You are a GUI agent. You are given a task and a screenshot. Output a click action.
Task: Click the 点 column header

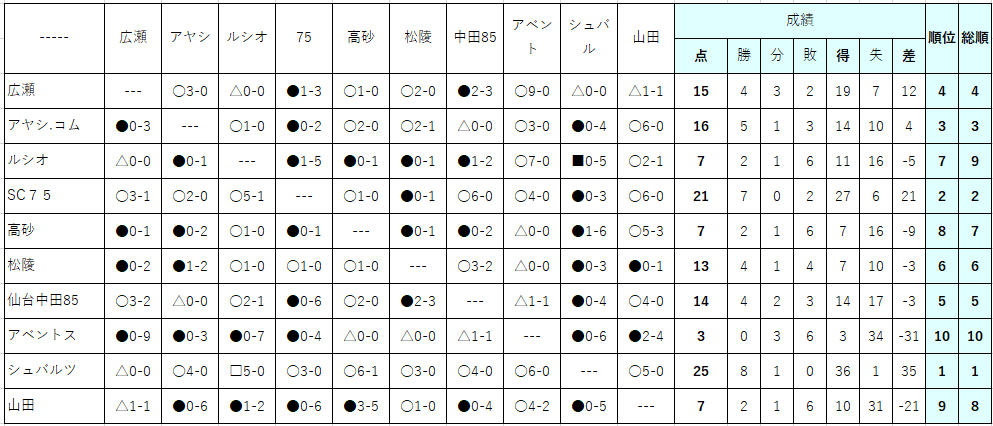coord(700,56)
